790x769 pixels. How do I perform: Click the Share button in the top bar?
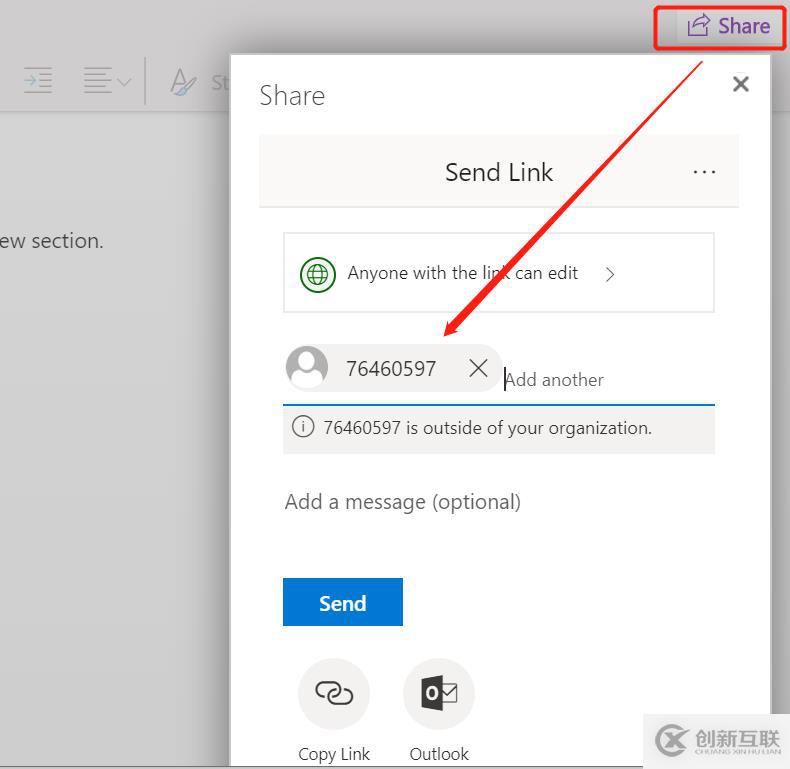(729, 26)
